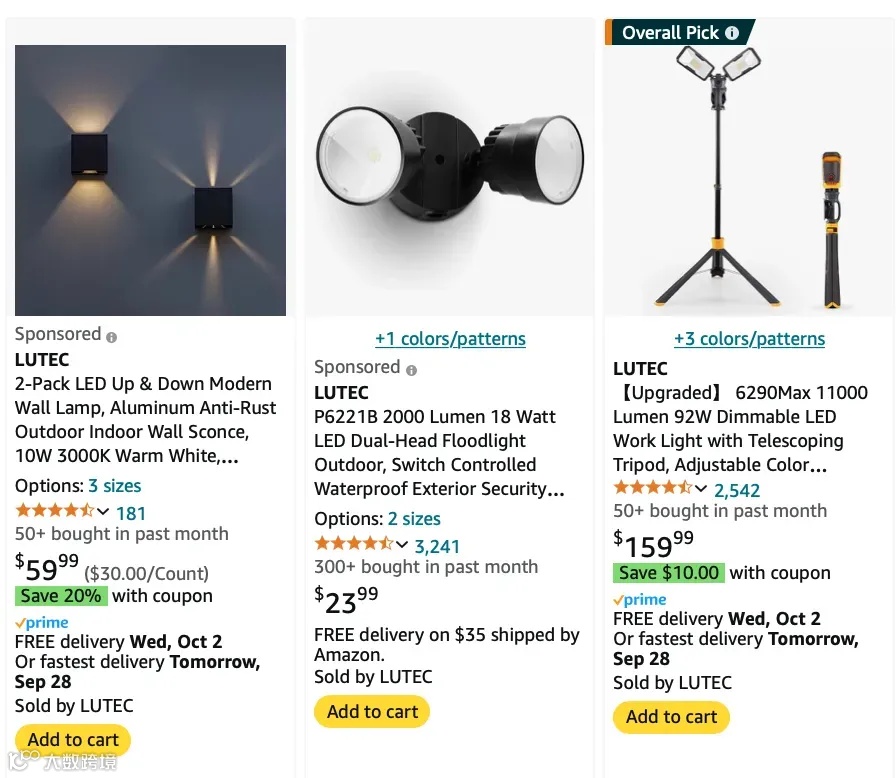Expand rating chevron for dual-head floodlight

tap(402, 544)
